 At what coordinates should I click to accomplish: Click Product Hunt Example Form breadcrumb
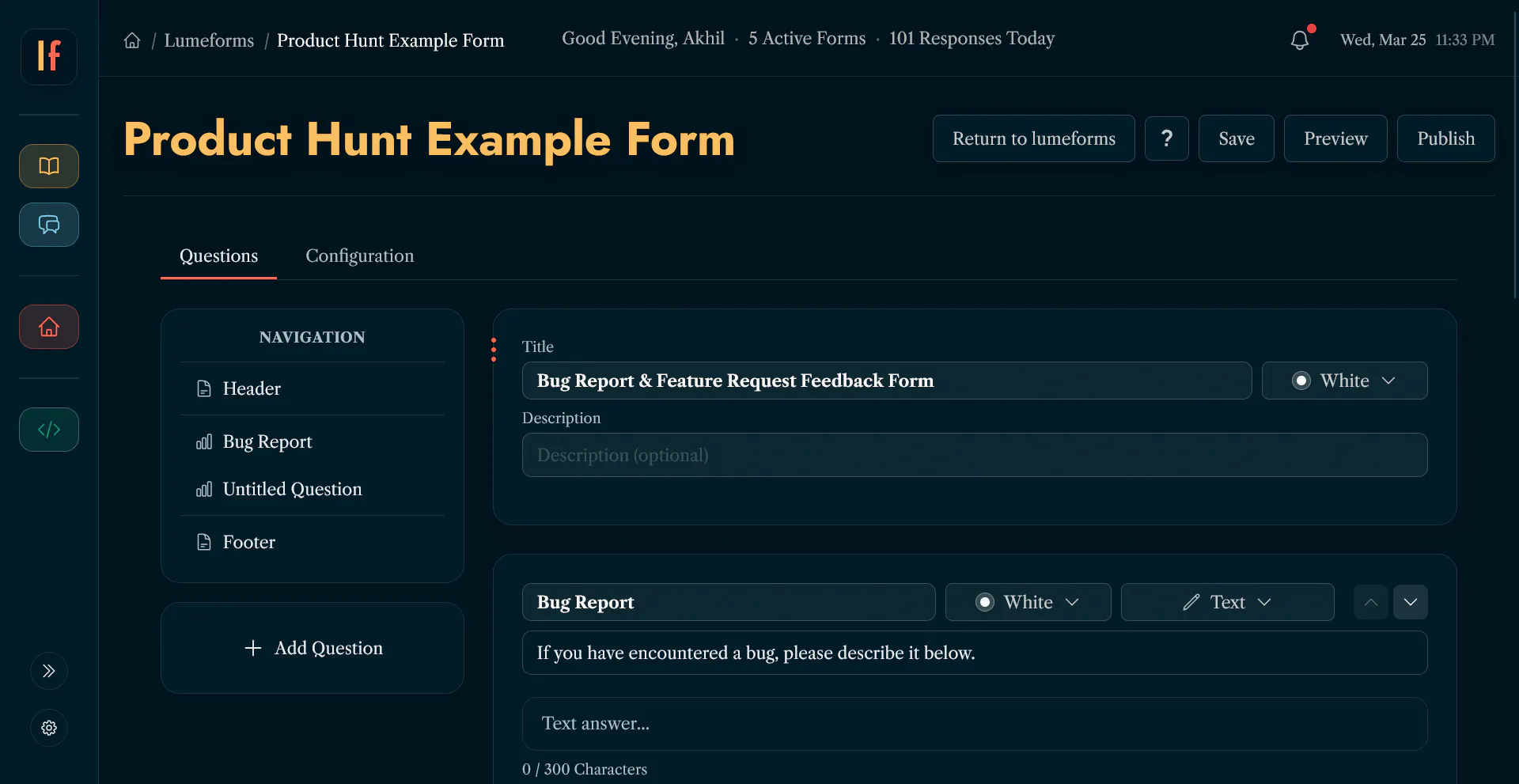[x=390, y=40]
